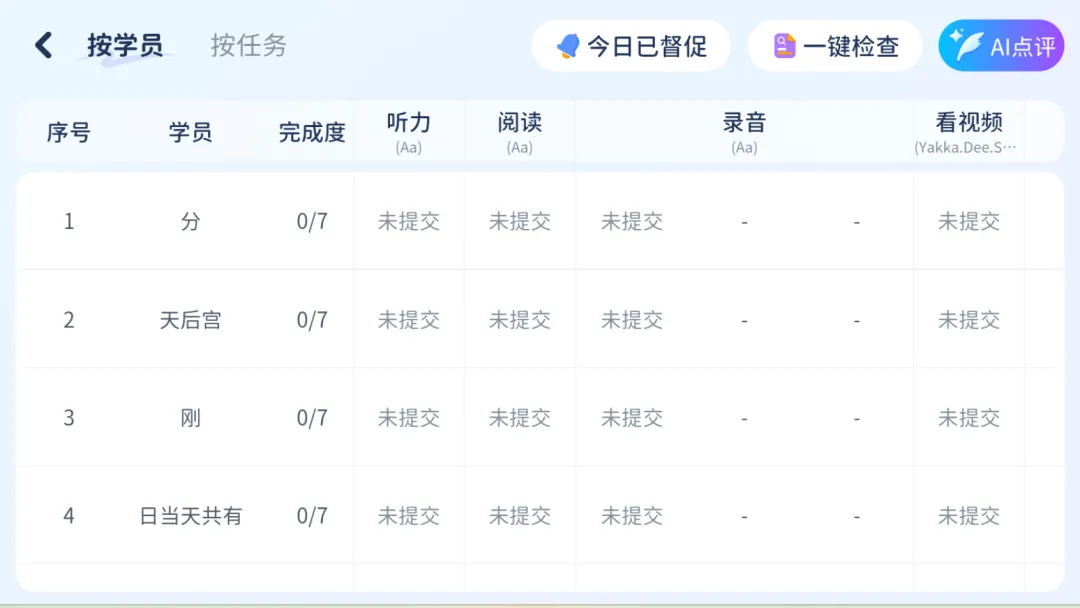This screenshot has height=608, width=1080.
Task: Click the clipboard icon for 一键检查
Action: pyautogui.click(x=785, y=46)
